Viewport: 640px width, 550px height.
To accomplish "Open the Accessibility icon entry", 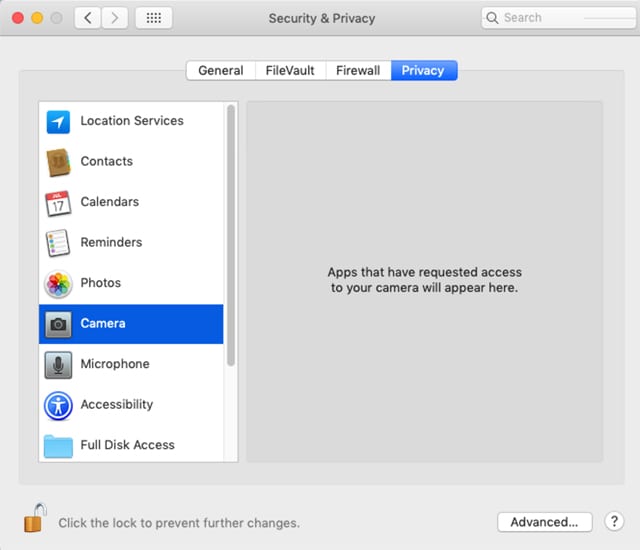I will click(59, 405).
